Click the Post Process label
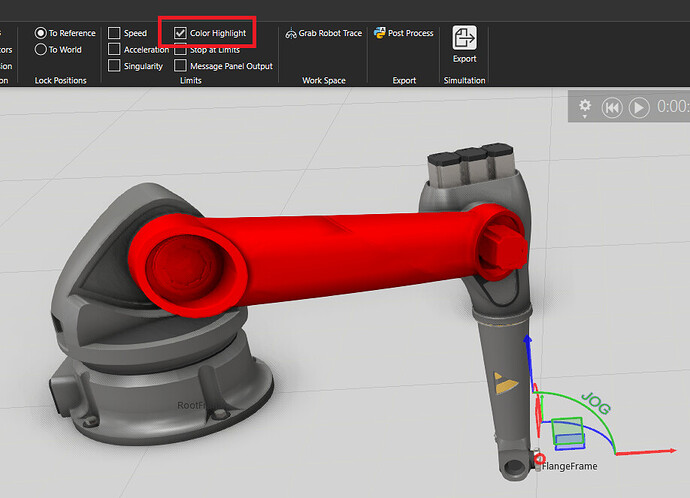Viewport: 690px width, 498px height. (x=410, y=33)
